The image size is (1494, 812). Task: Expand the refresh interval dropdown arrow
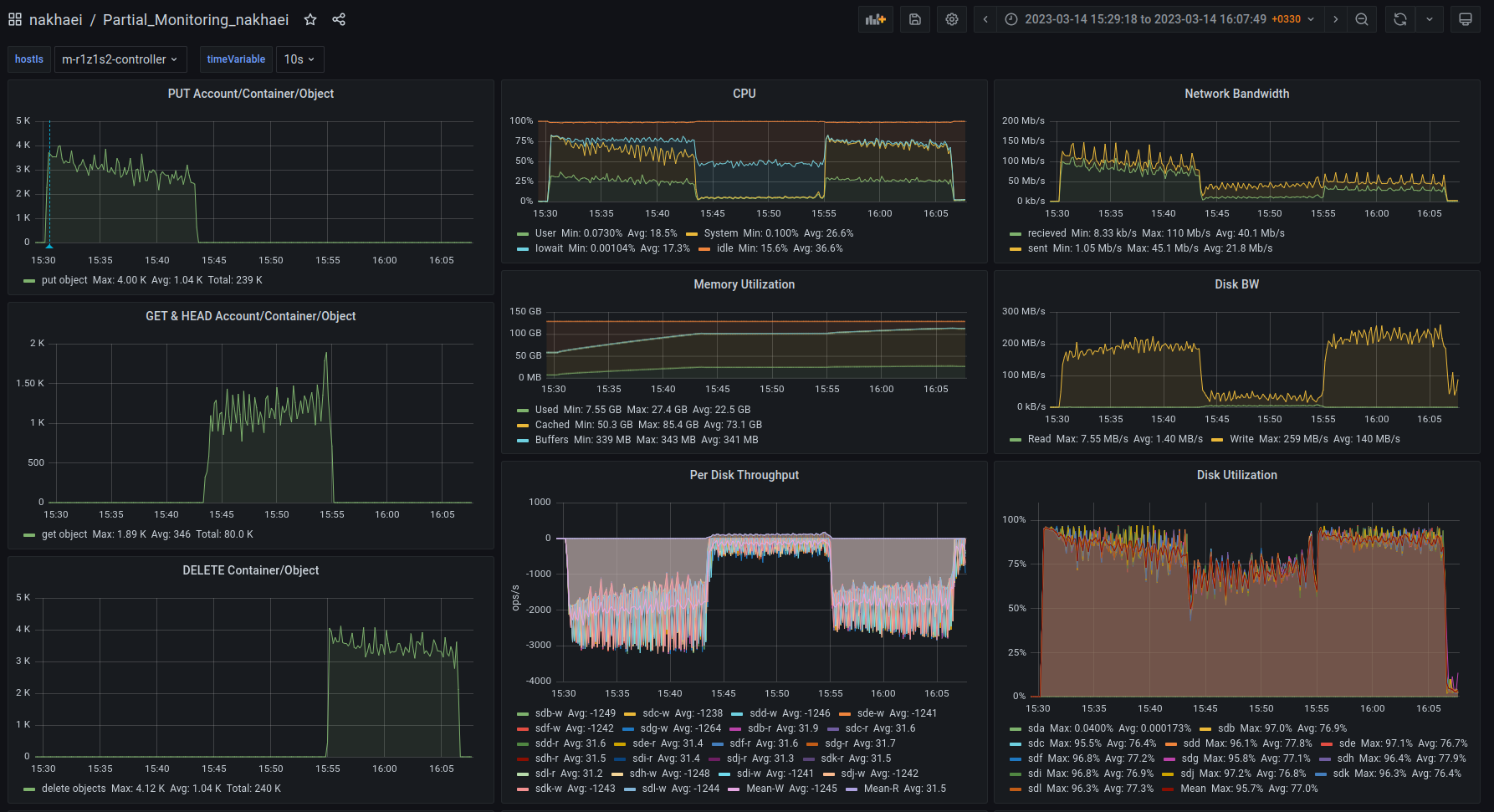[1430, 19]
